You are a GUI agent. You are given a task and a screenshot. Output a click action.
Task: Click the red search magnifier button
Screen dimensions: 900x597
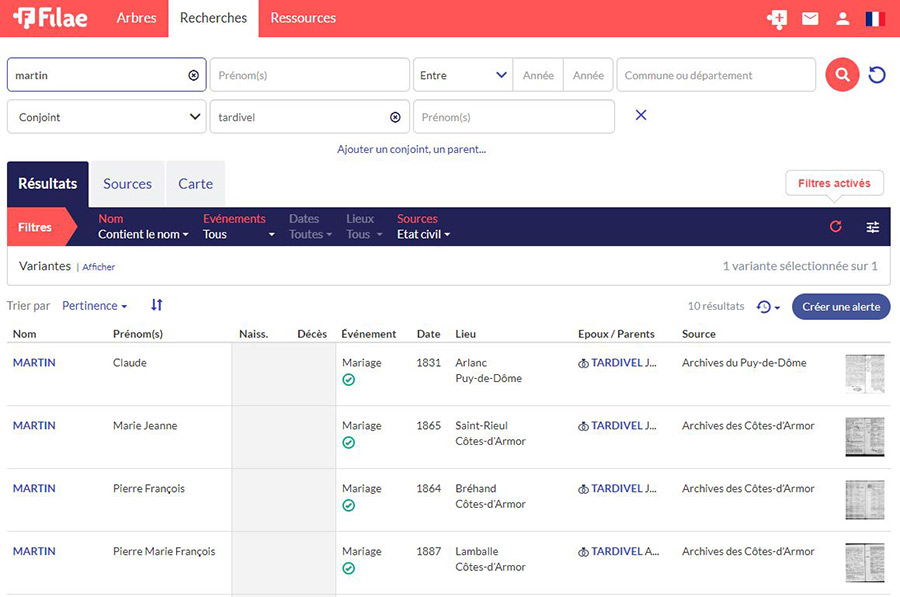pos(842,75)
